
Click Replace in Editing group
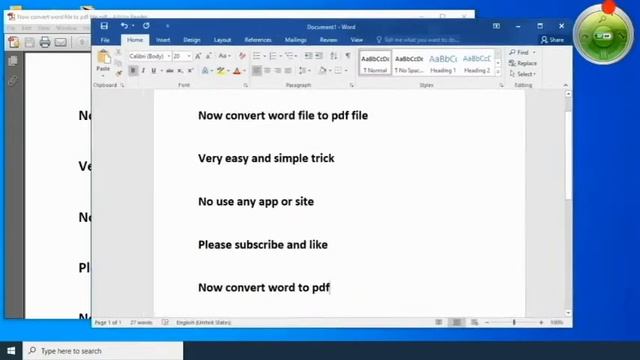[x=523, y=63]
